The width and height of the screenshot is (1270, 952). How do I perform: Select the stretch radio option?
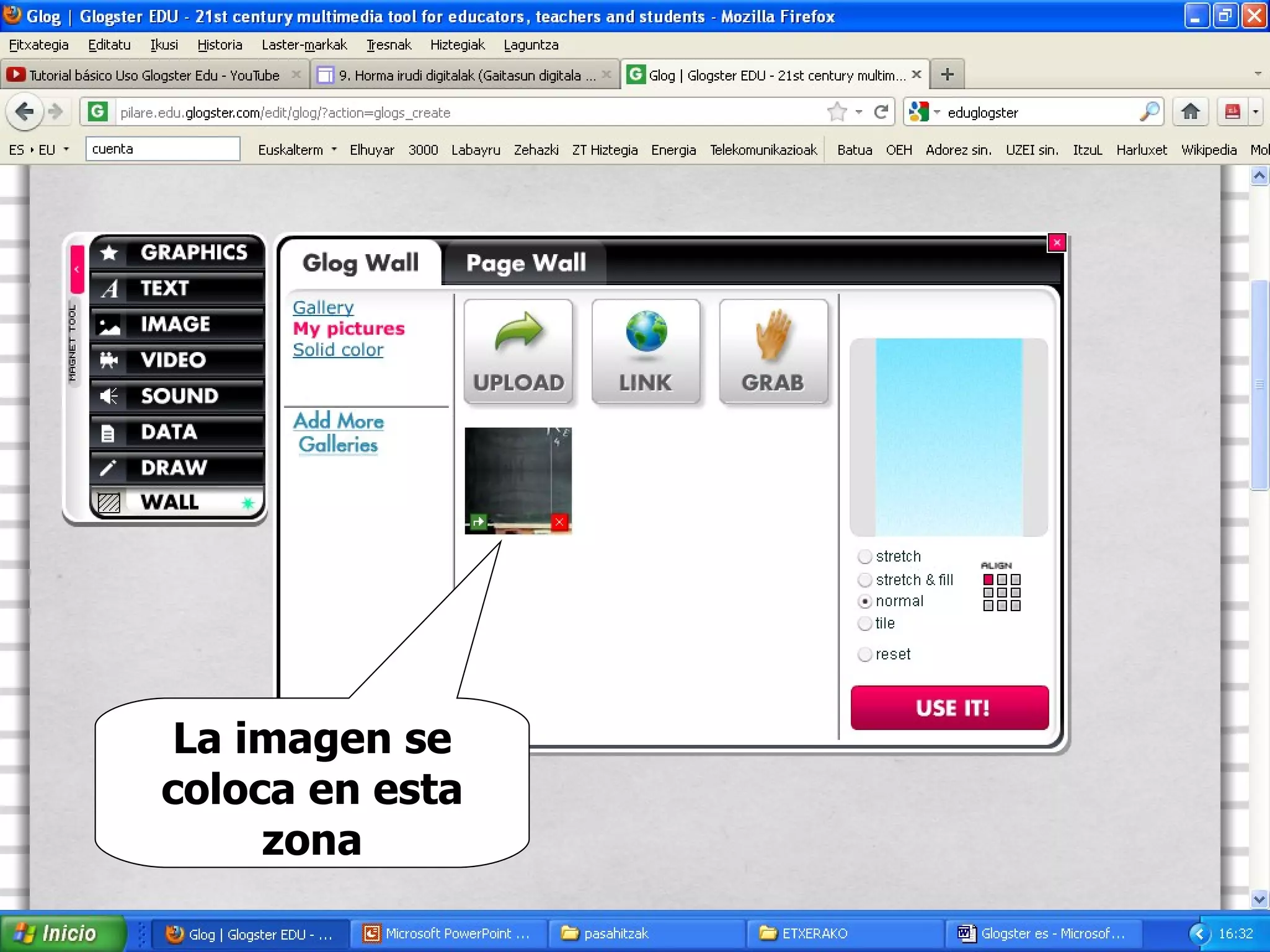864,557
